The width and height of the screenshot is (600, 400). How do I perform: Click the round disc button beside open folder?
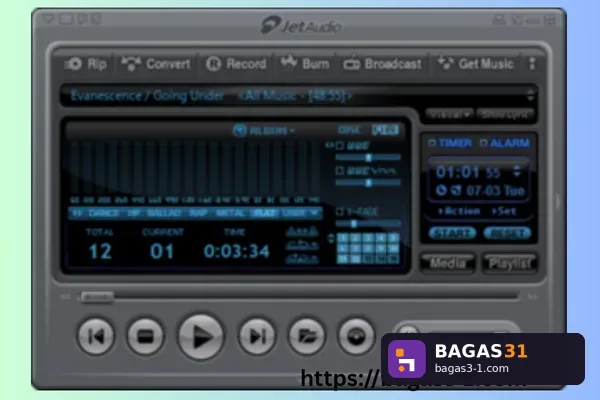[x=356, y=336]
